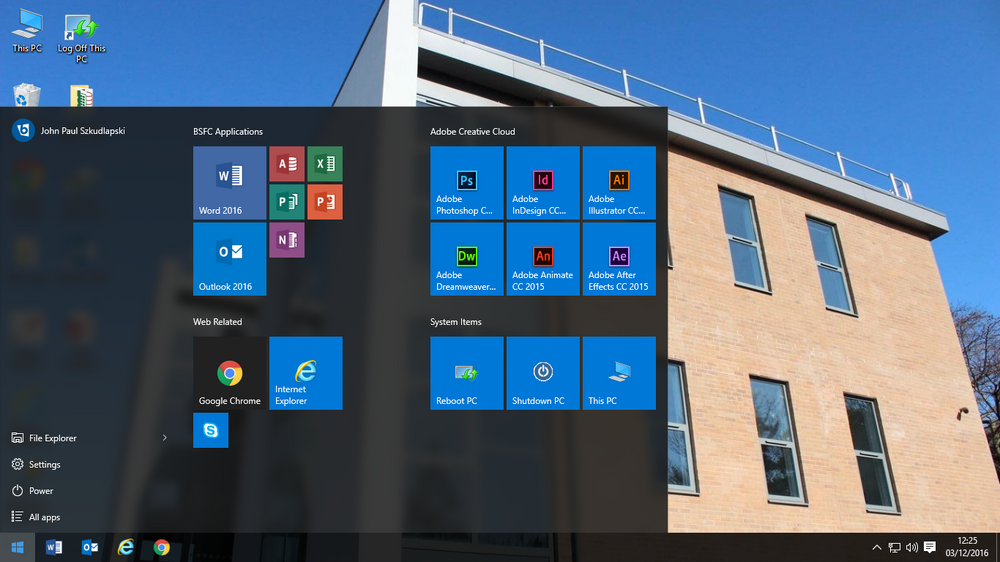Select the Recycle Bin desktop icon
1000x562 pixels.
pos(27,96)
